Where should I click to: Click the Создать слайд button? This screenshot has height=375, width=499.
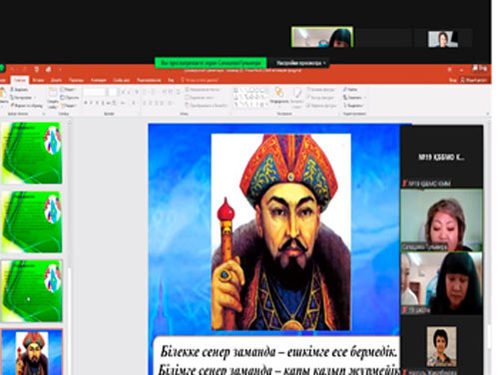coord(52,97)
